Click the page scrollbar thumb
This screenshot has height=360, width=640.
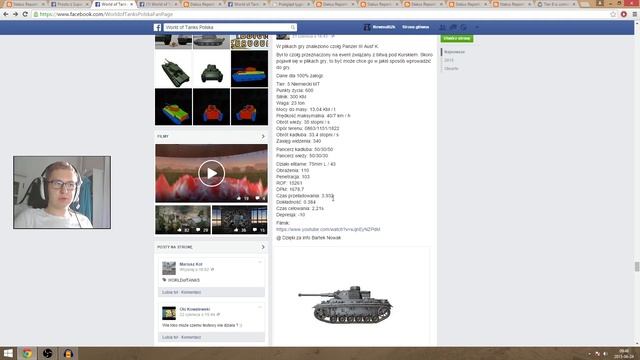point(637,267)
